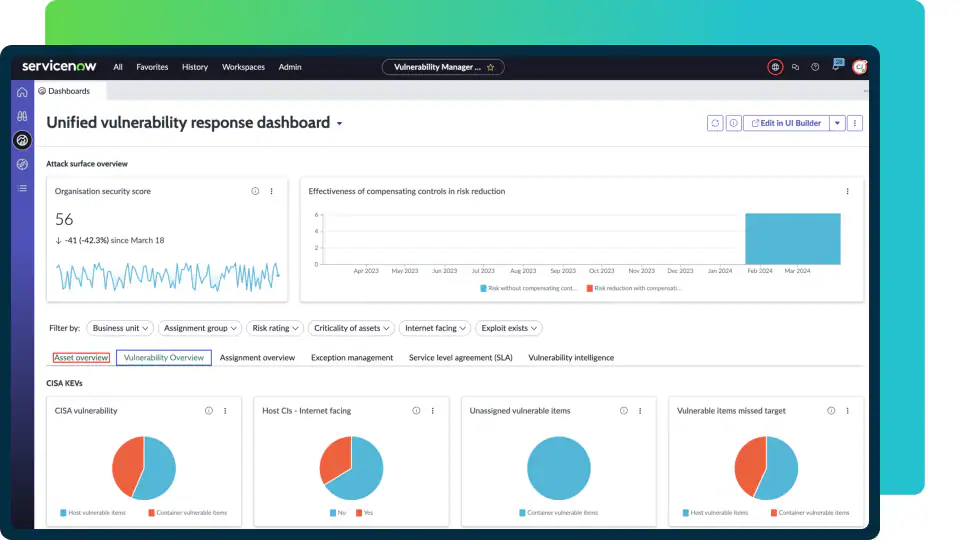This screenshot has height=540, width=960.
Task: Open more options on CISA vulnerability card
Action: click(225, 411)
